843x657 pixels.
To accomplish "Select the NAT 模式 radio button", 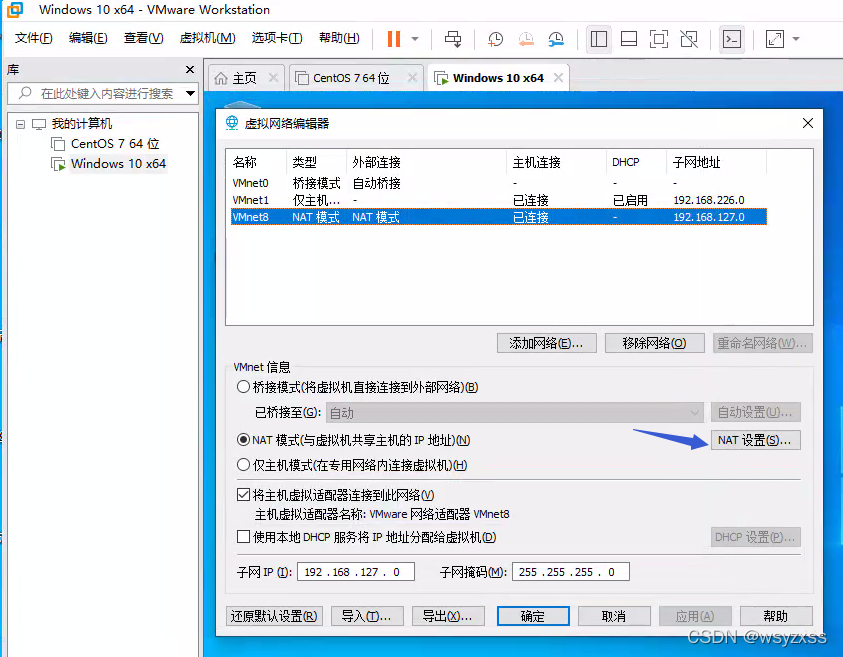I will click(244, 440).
